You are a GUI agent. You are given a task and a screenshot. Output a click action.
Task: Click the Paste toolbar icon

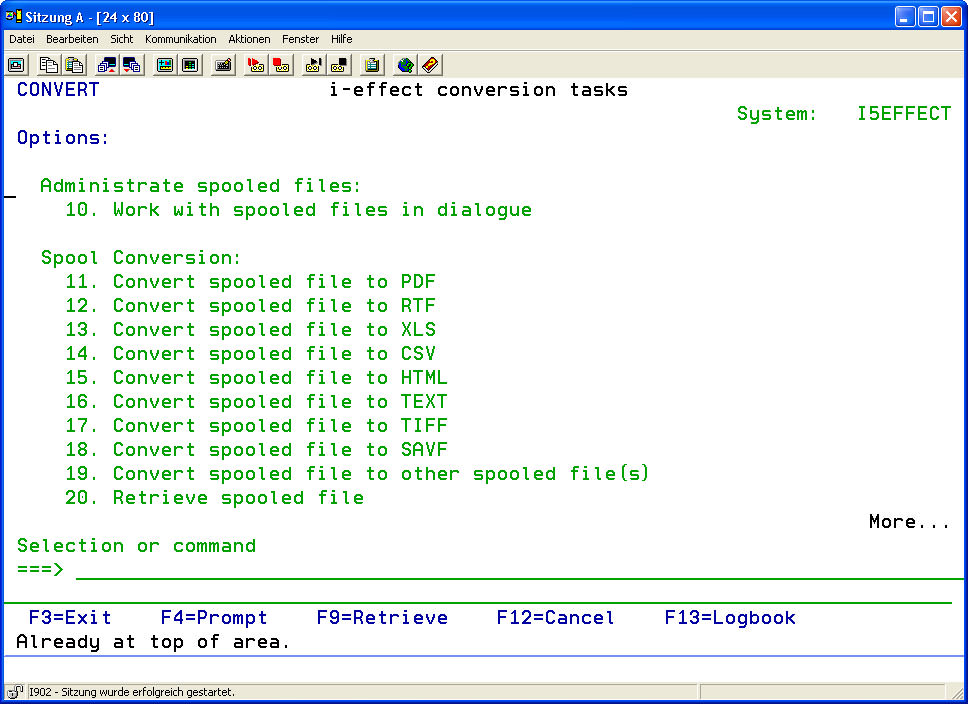[74, 65]
